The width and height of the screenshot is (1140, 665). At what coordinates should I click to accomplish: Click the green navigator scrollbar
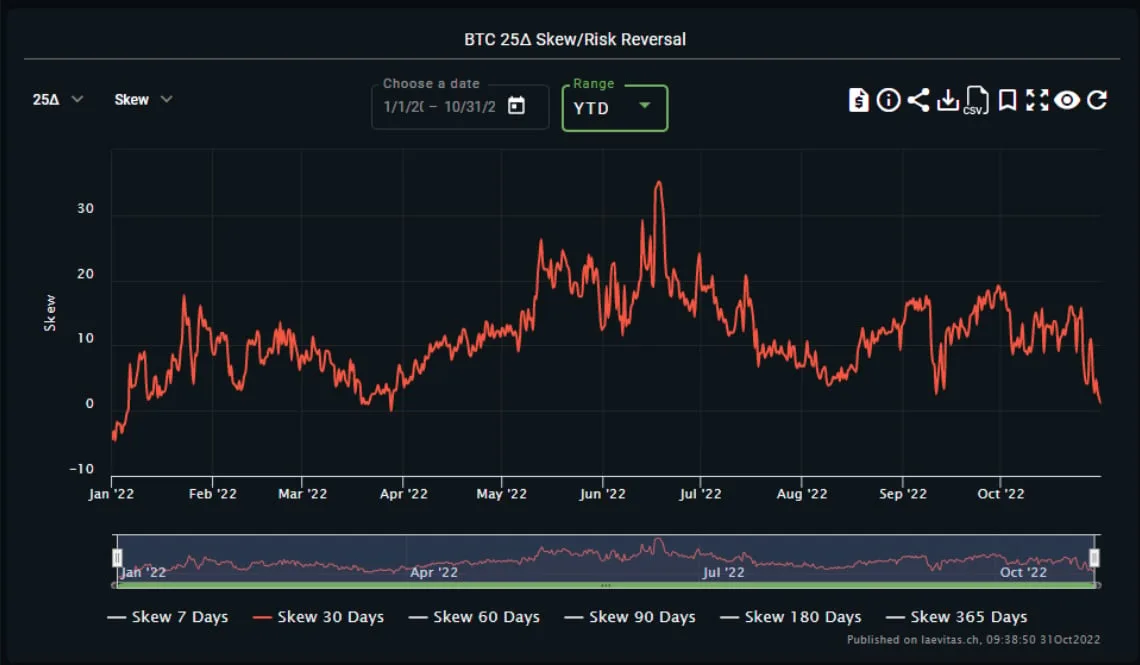[x=606, y=585]
